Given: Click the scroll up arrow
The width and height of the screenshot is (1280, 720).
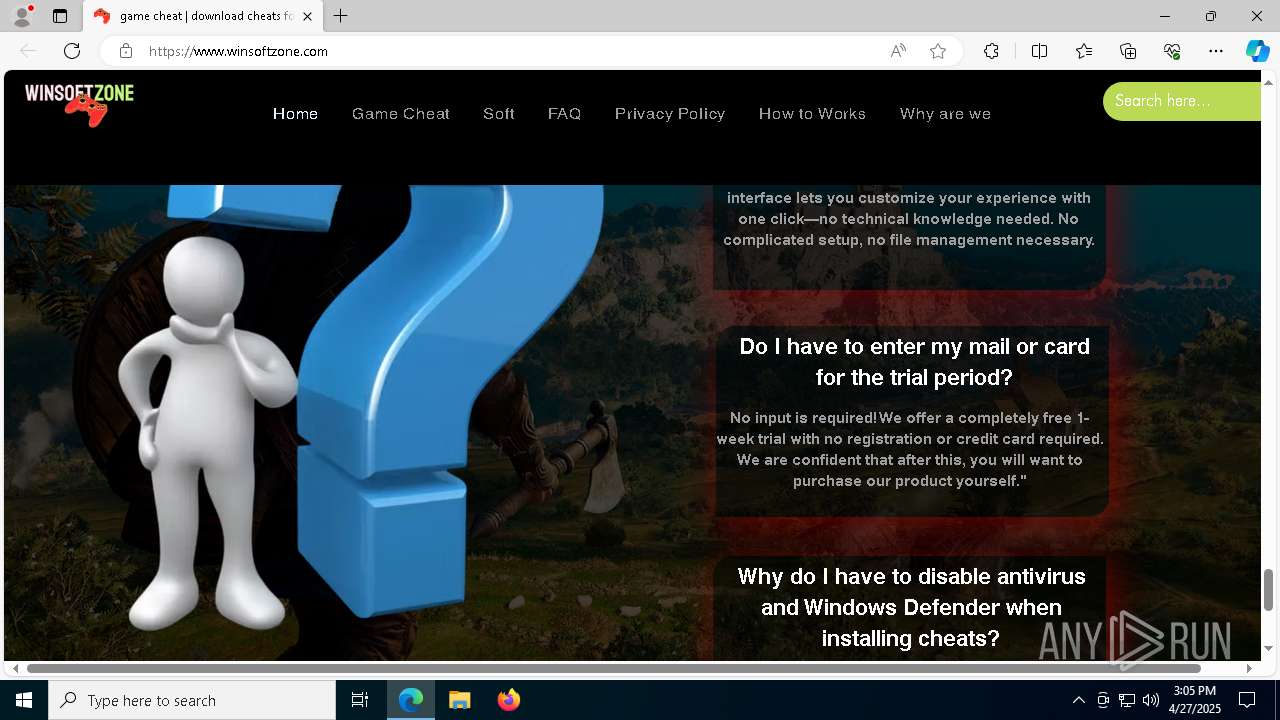Looking at the screenshot, I should [1269, 81].
